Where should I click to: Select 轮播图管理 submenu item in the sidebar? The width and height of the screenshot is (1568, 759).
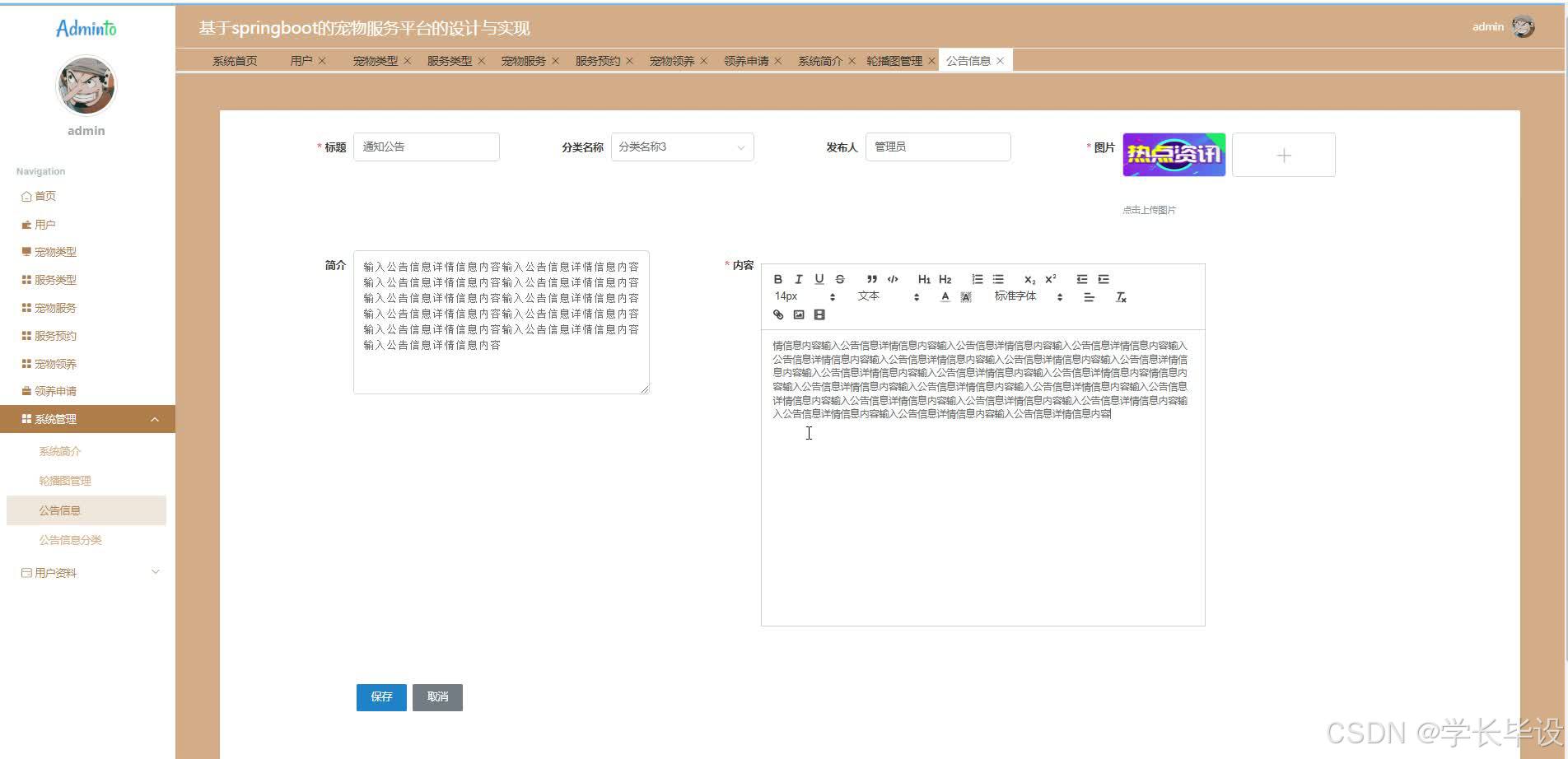[86, 481]
